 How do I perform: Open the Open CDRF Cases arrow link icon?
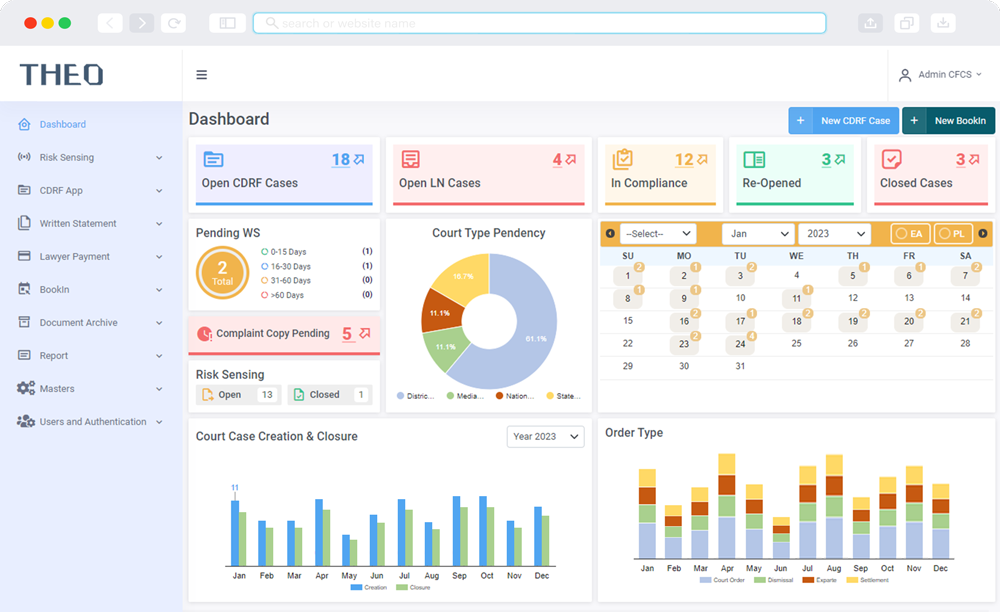(x=359, y=159)
